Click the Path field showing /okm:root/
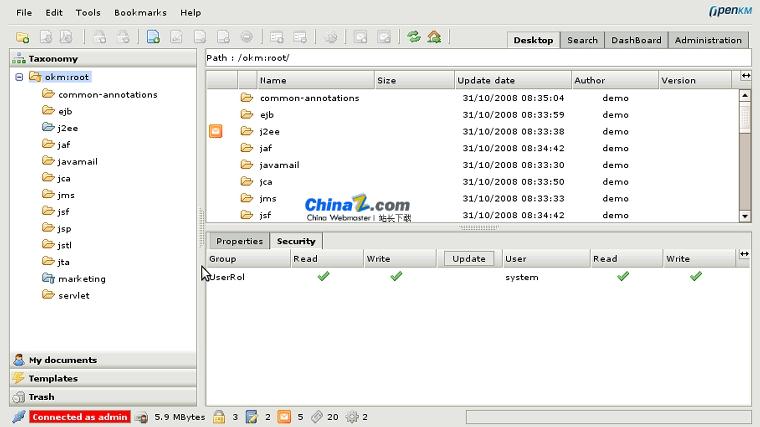This screenshot has width=760, height=427. click(x=478, y=58)
